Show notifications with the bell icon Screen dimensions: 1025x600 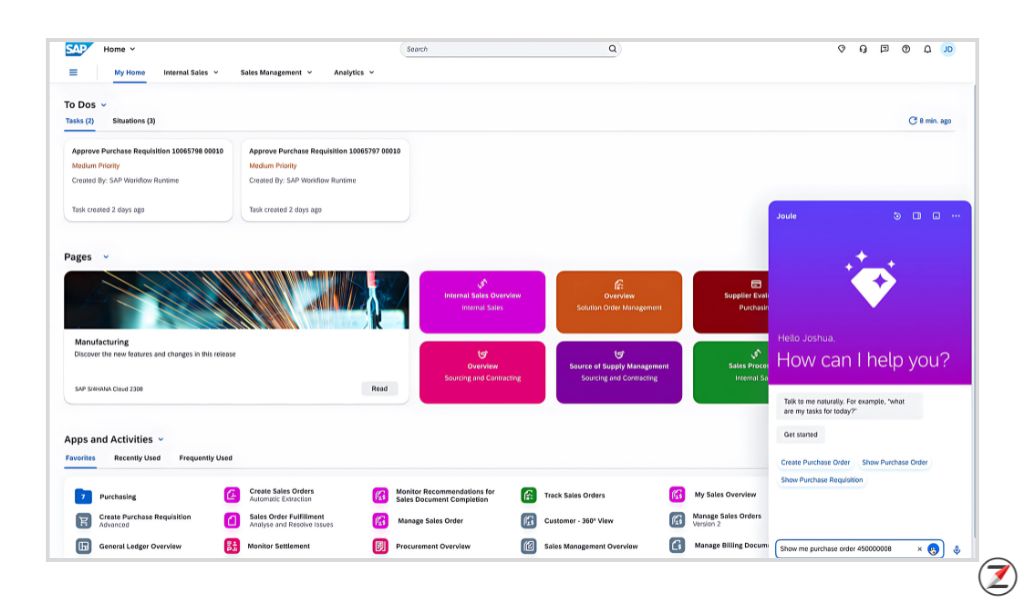(x=927, y=49)
